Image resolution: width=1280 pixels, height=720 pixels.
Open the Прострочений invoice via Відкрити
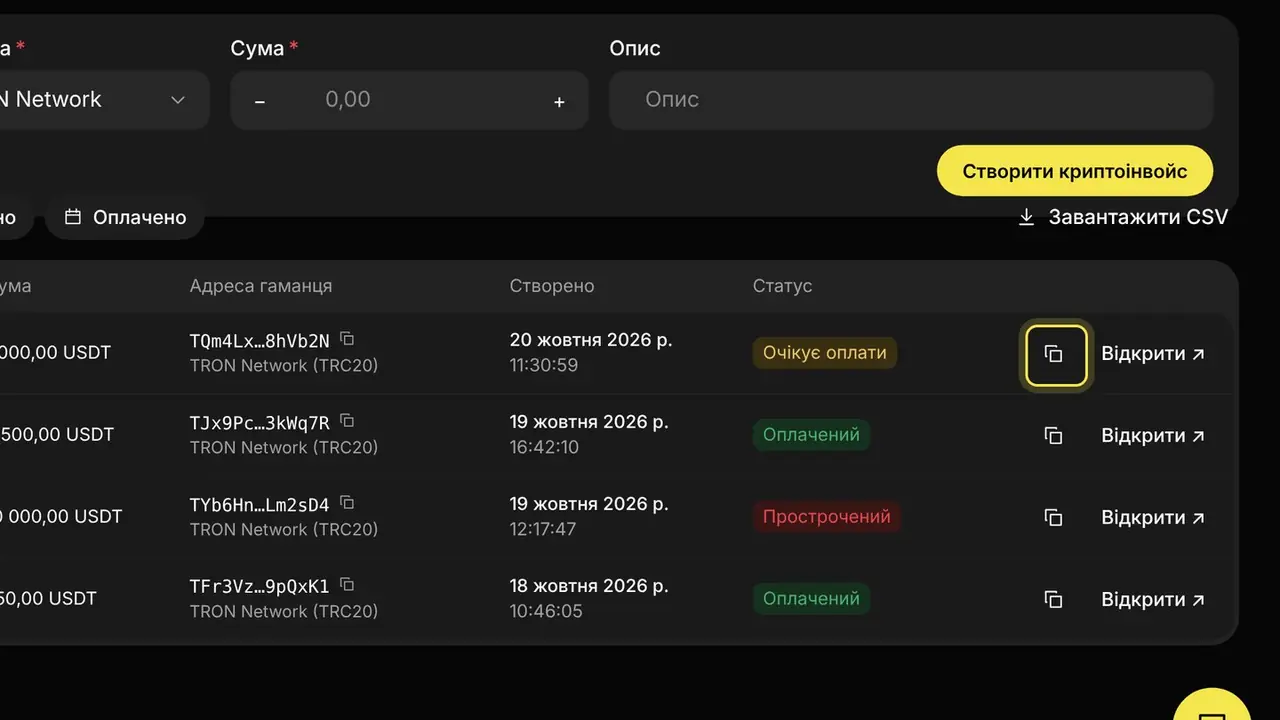1153,518
